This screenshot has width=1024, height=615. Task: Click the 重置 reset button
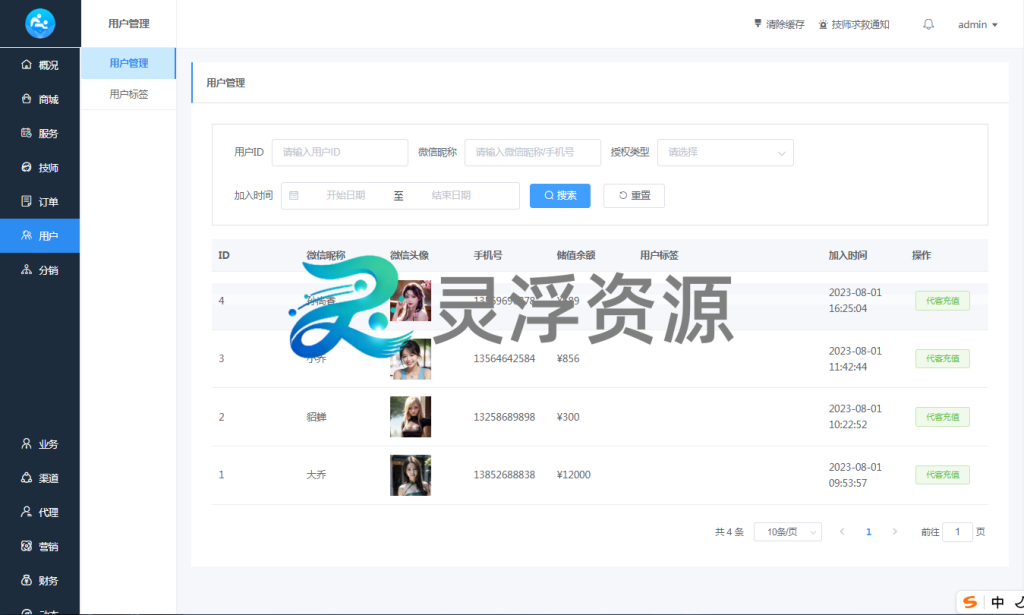click(x=633, y=195)
